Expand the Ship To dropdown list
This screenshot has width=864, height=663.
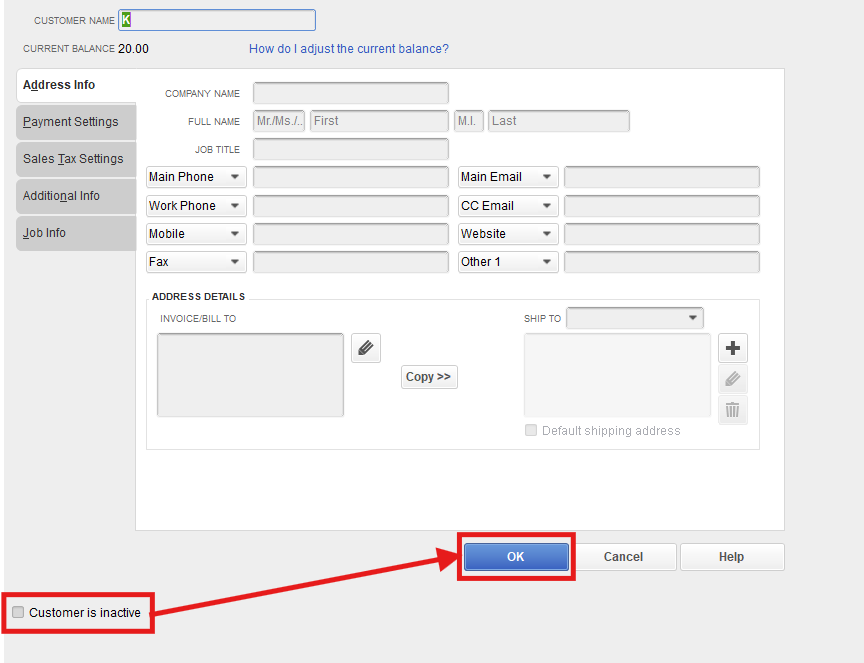click(x=635, y=318)
